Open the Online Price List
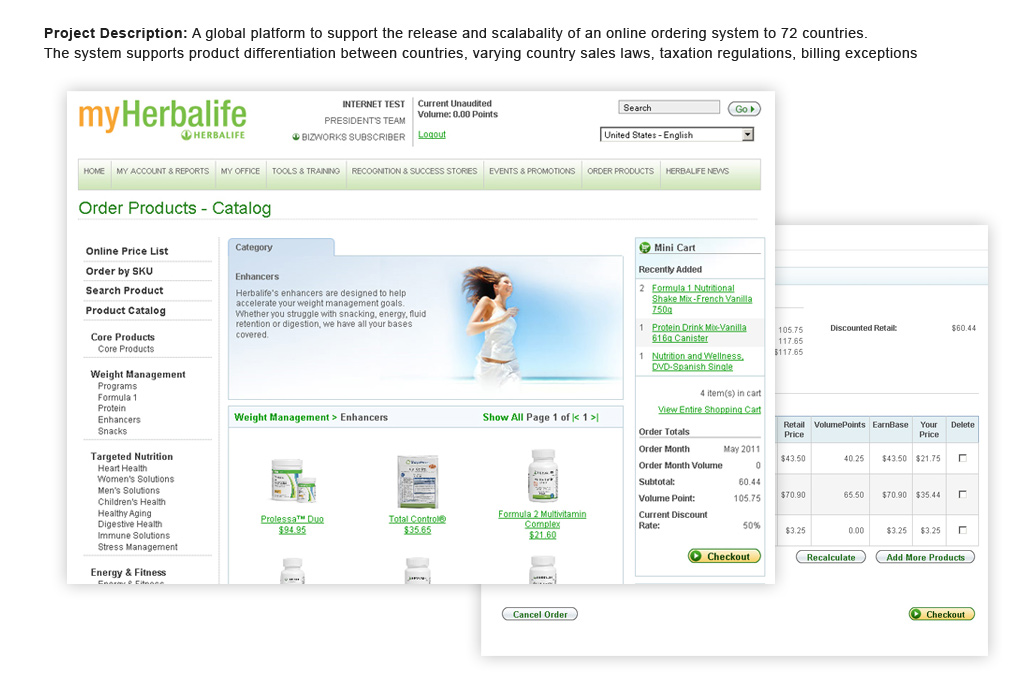 click(127, 251)
